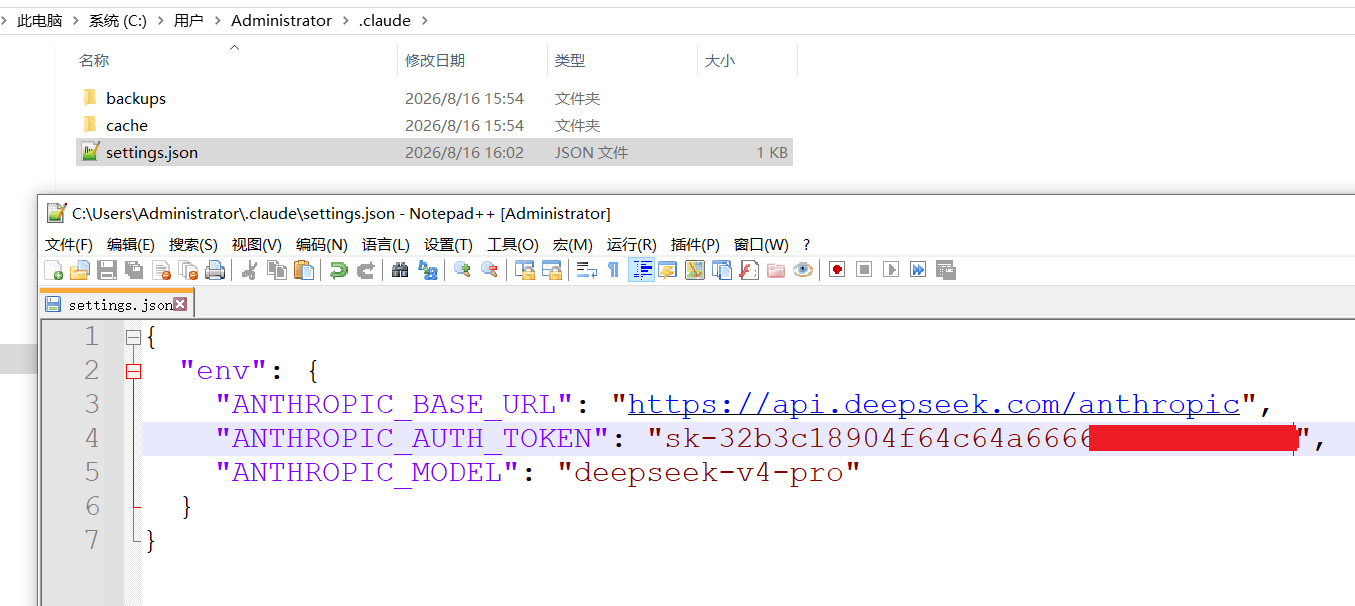Screen dimensions: 1355x606
Task: Toggle synchronized vertical scrolling
Action: click(x=525, y=270)
